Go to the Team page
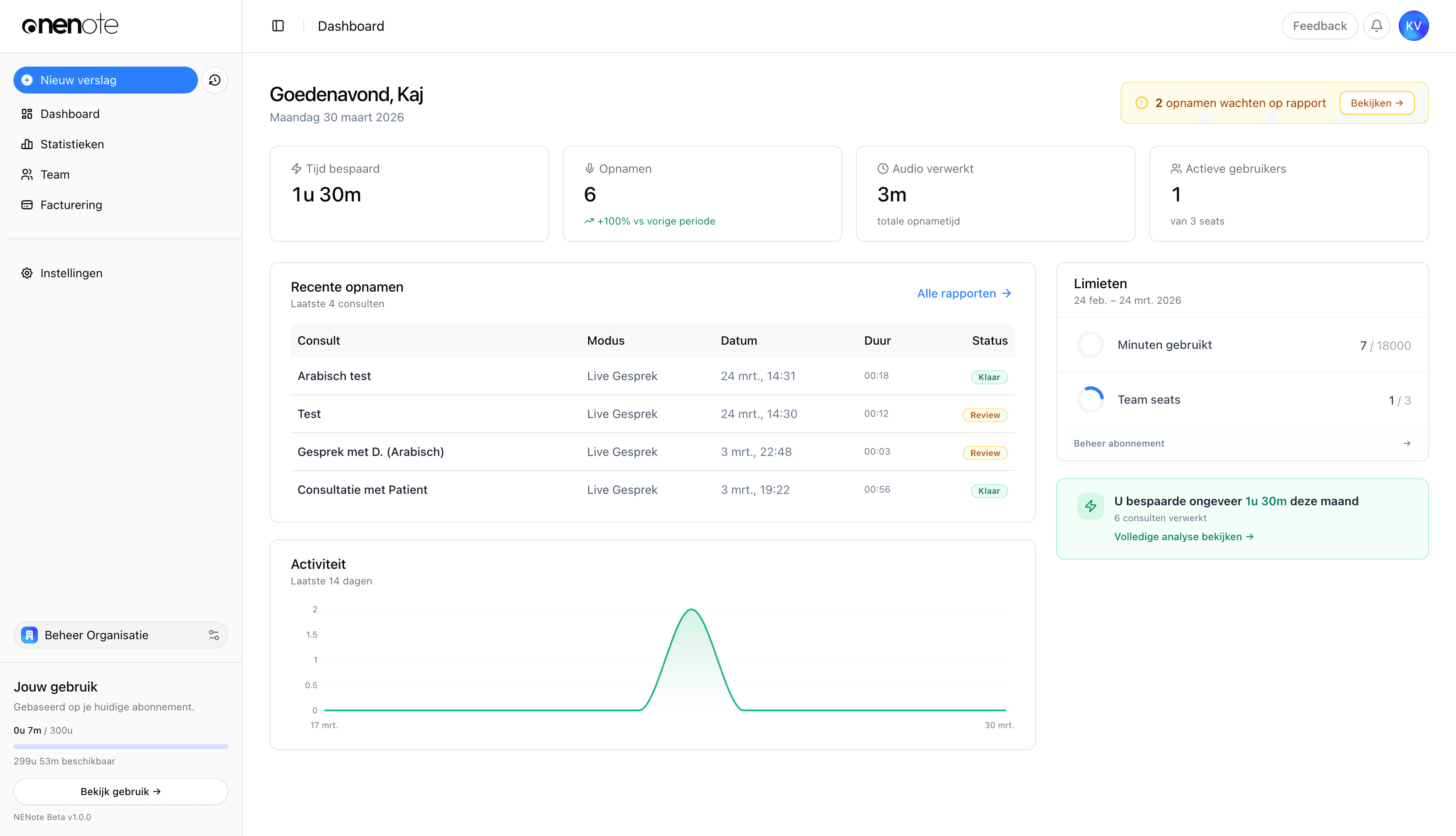This screenshot has height=836, width=1456. click(54, 174)
